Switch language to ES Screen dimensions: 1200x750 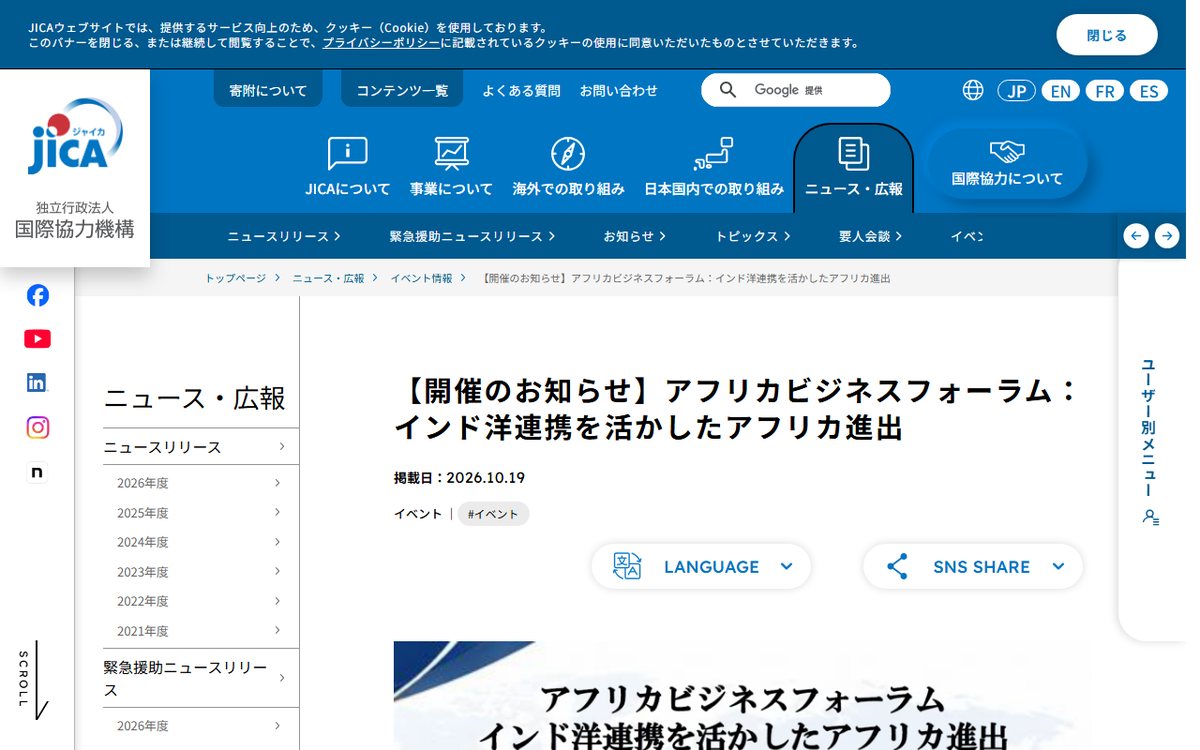tap(1149, 91)
